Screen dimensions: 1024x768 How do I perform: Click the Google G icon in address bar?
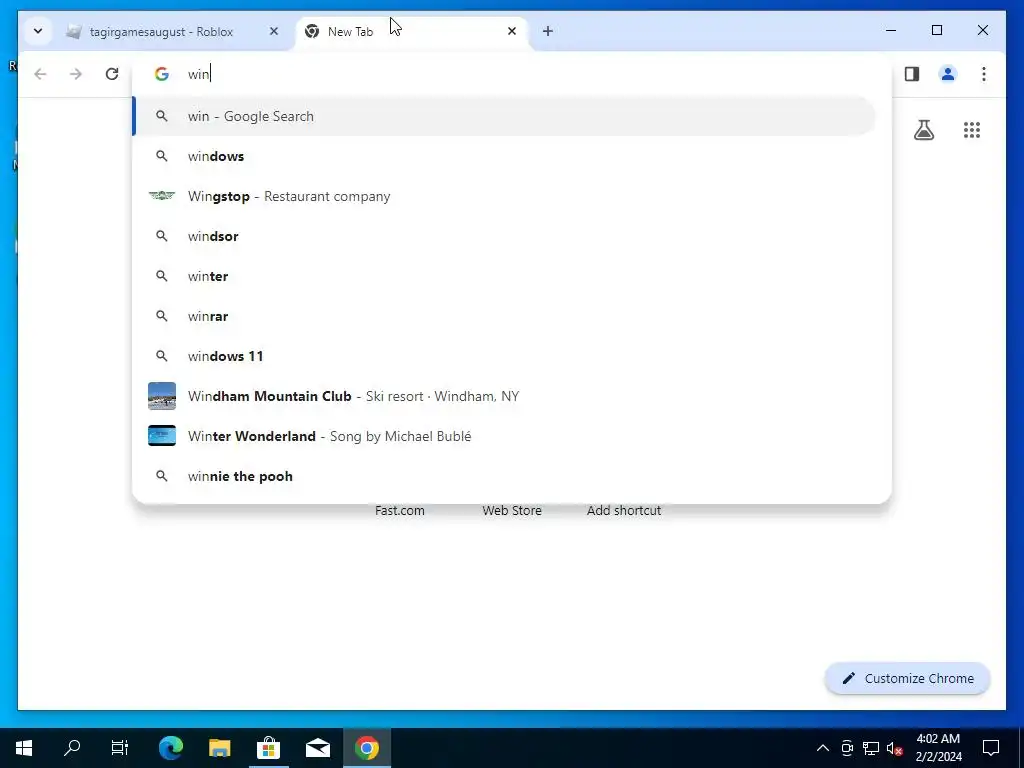(x=161, y=74)
